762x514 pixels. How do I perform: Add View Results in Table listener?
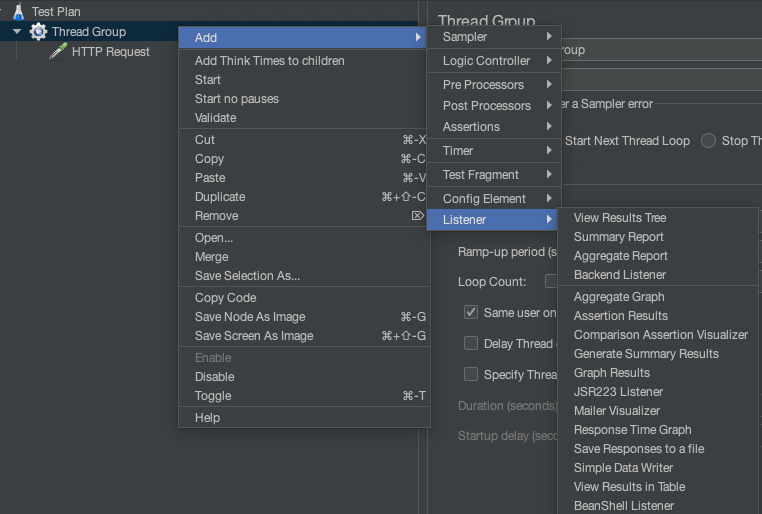click(658, 486)
